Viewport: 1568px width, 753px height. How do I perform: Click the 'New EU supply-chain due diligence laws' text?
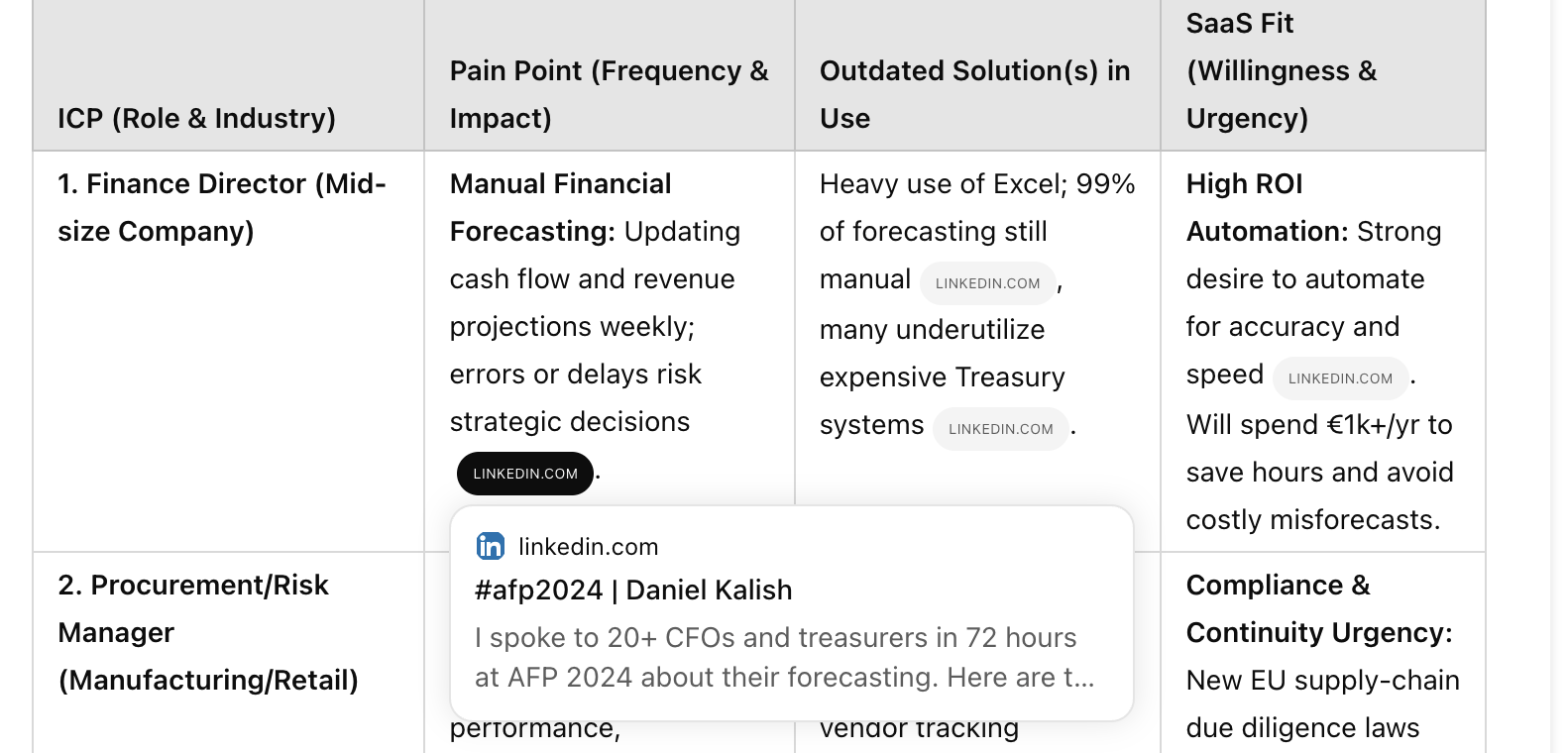coord(1323,704)
